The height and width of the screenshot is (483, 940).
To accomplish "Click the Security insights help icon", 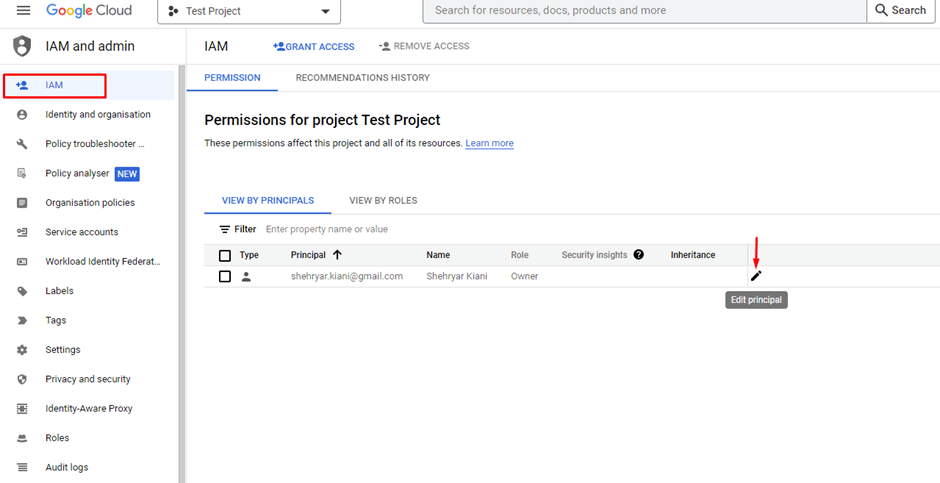I will point(639,255).
